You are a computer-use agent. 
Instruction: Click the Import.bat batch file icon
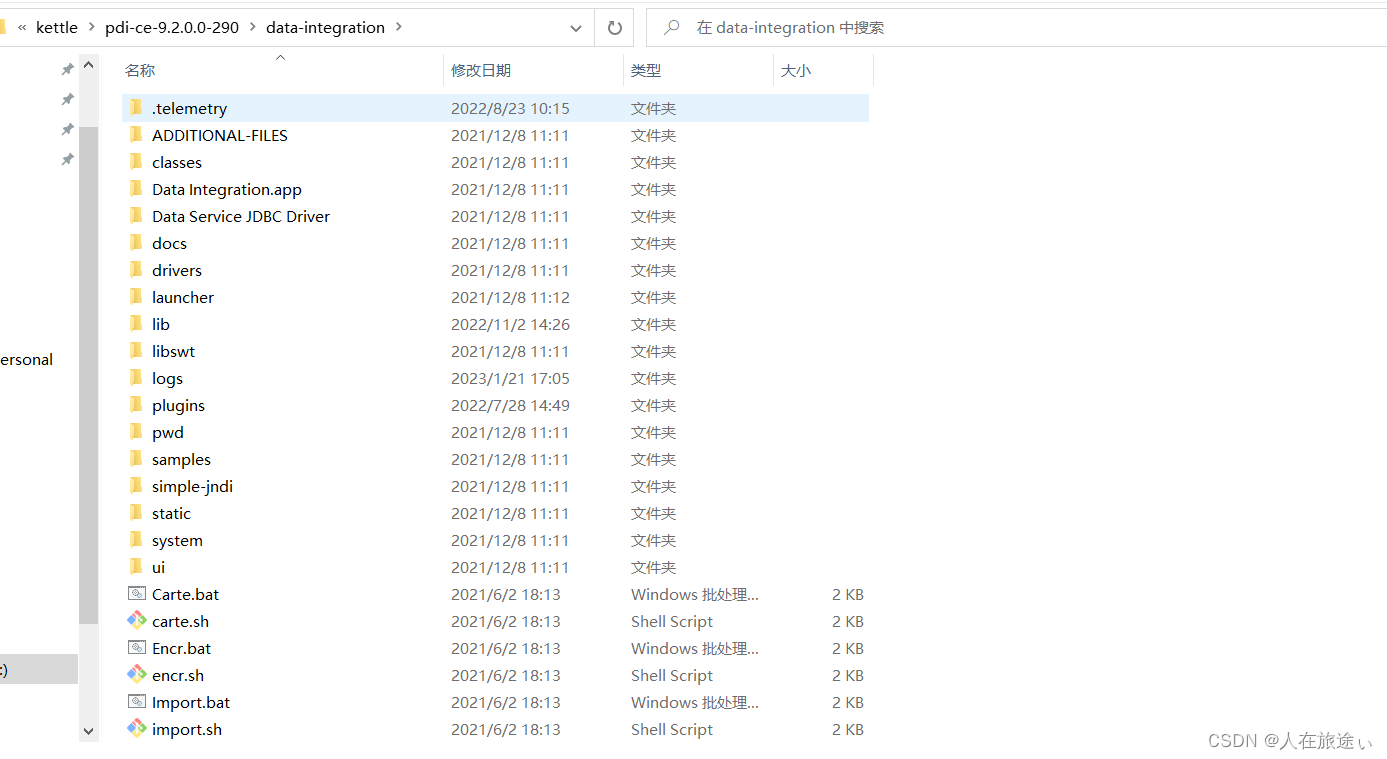click(137, 702)
